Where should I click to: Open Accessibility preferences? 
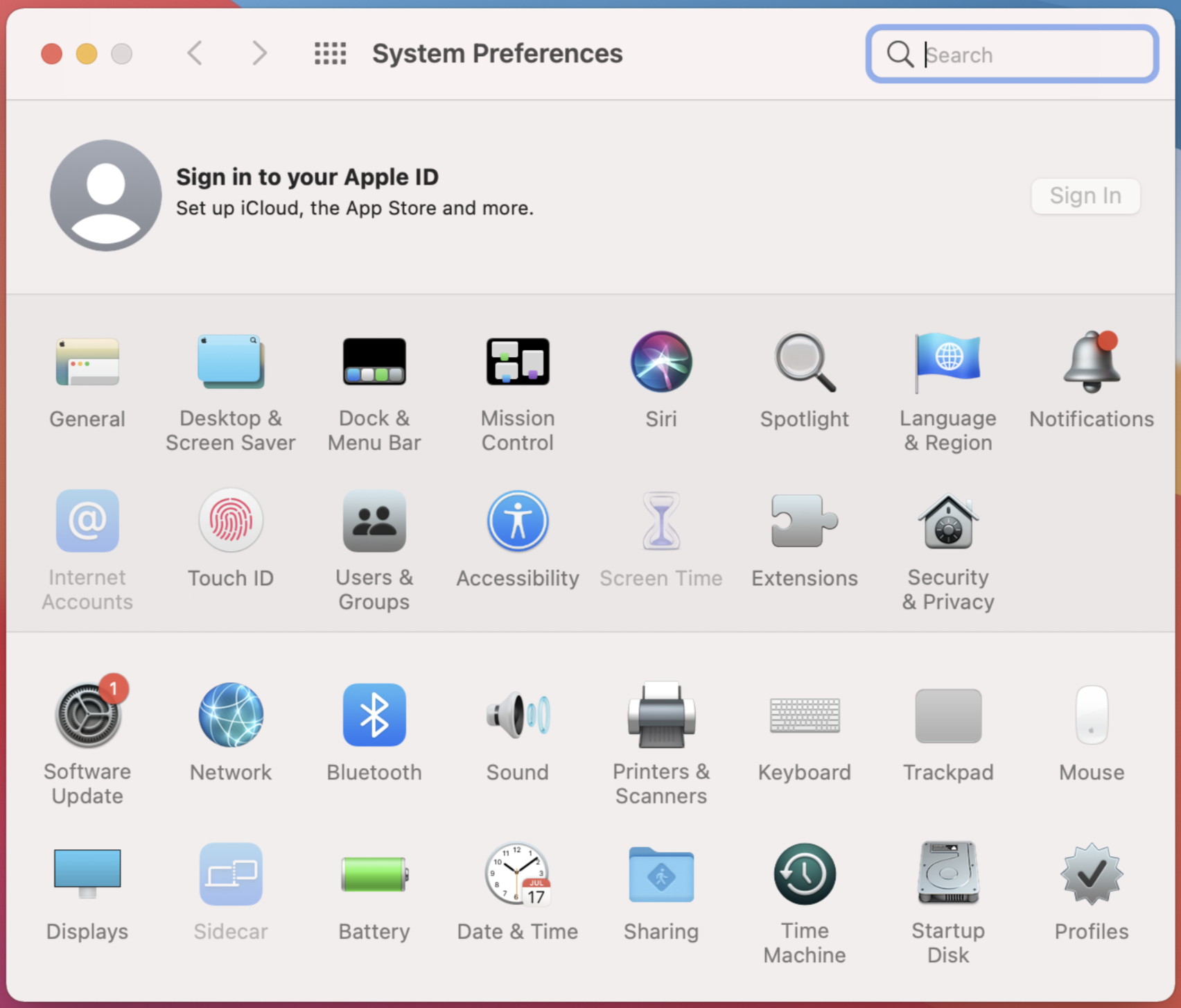coord(518,521)
